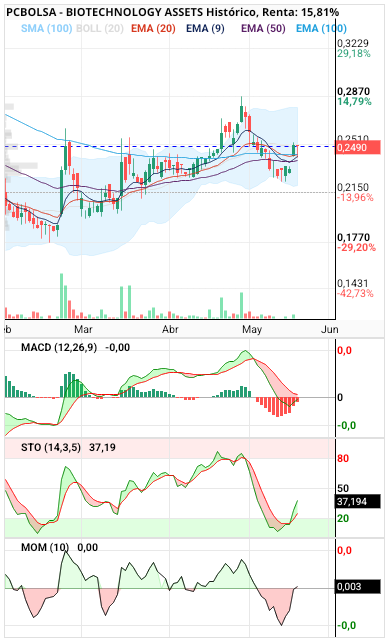Click the EMA (9) legend label
Viewport: 389px width, 642px height.
pyautogui.click(x=205, y=29)
